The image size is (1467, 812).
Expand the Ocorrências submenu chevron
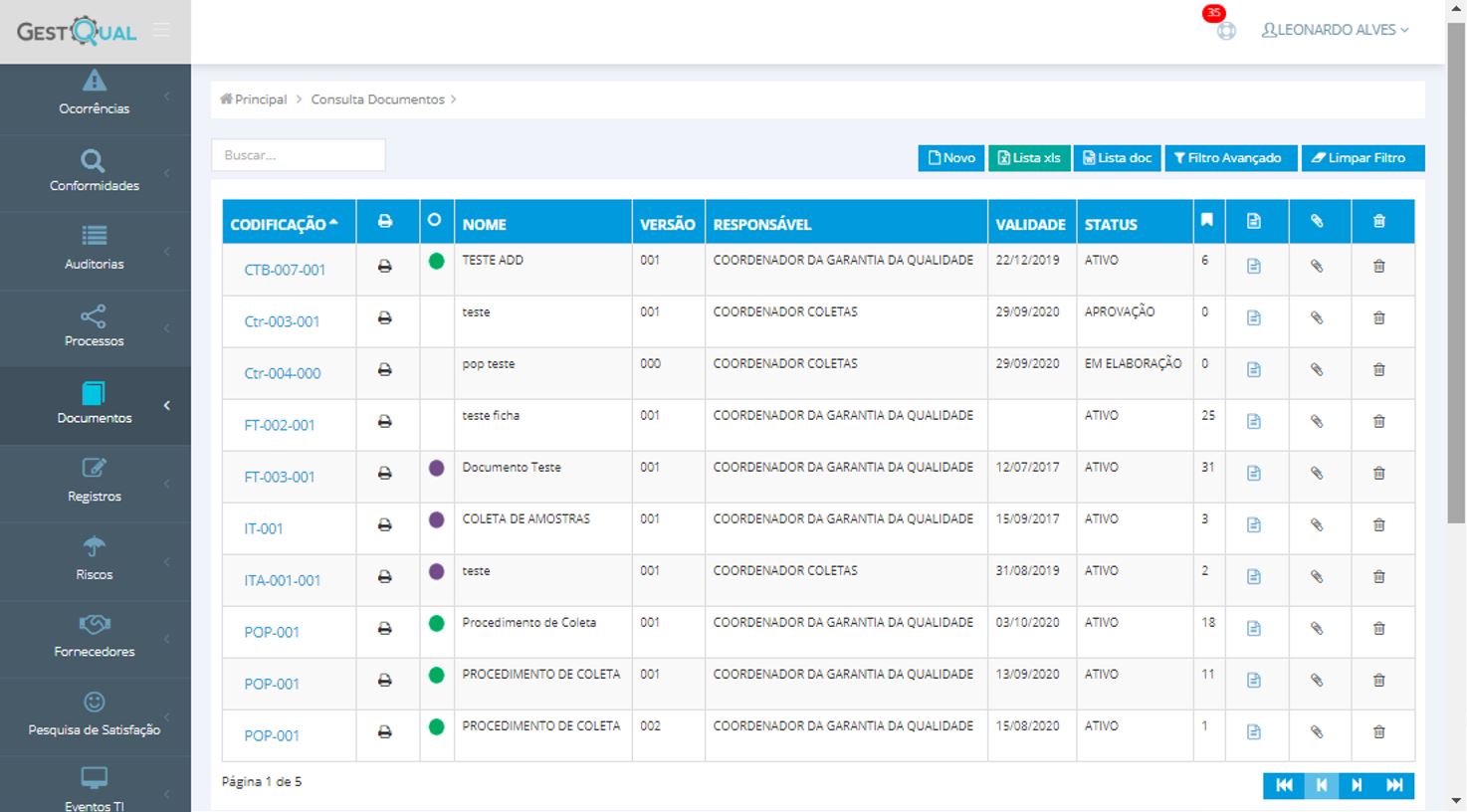pyautogui.click(x=167, y=96)
